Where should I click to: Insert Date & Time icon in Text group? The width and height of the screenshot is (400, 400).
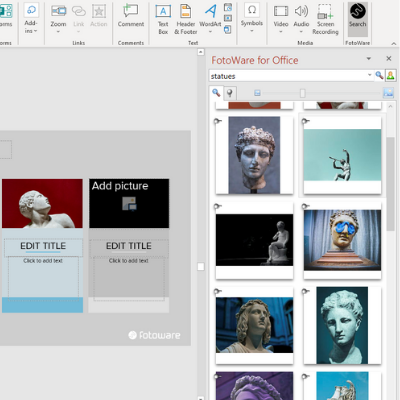[228, 7]
